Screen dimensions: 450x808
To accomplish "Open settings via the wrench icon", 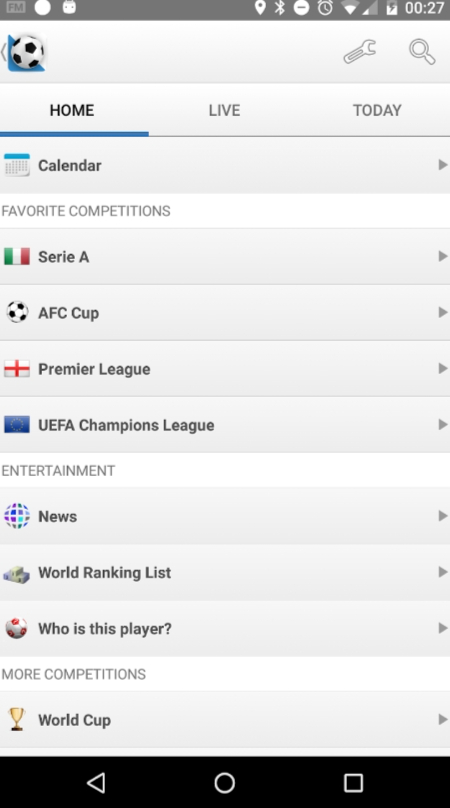I will (x=360, y=52).
